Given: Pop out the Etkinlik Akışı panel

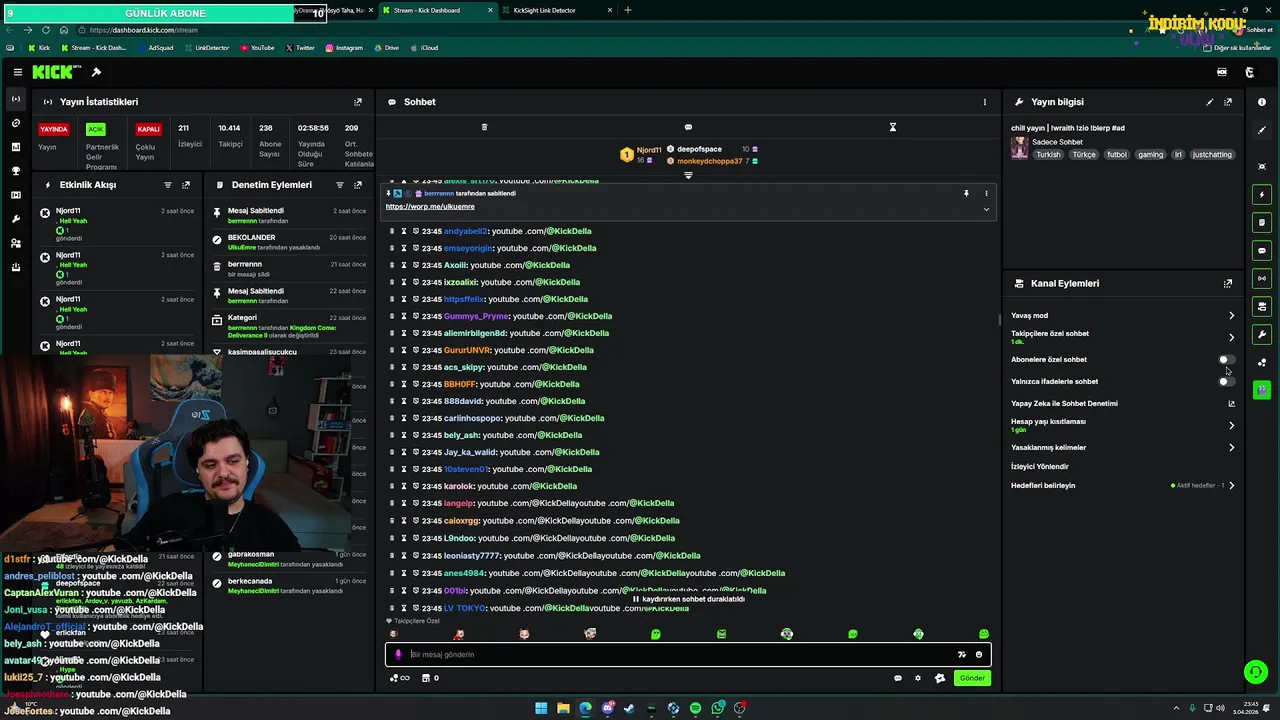Looking at the screenshot, I should 186,185.
